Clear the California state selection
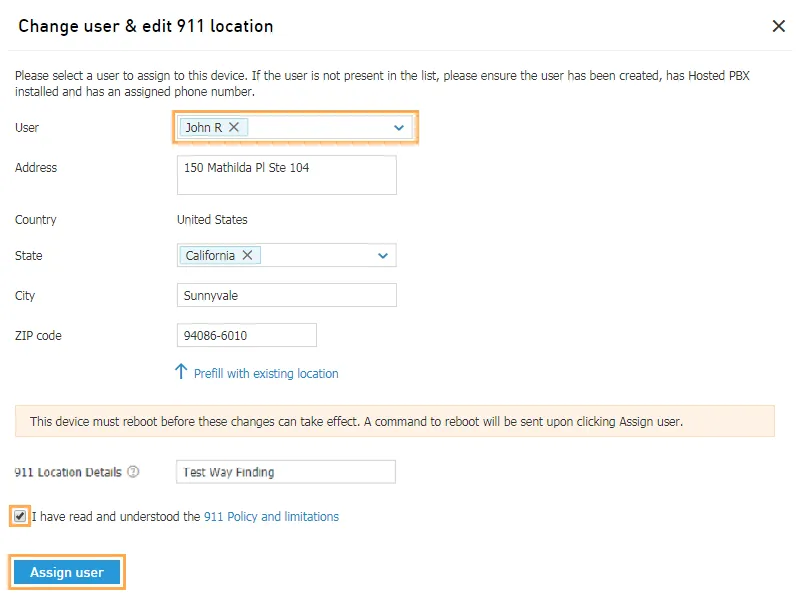807x604 pixels. [x=248, y=255]
